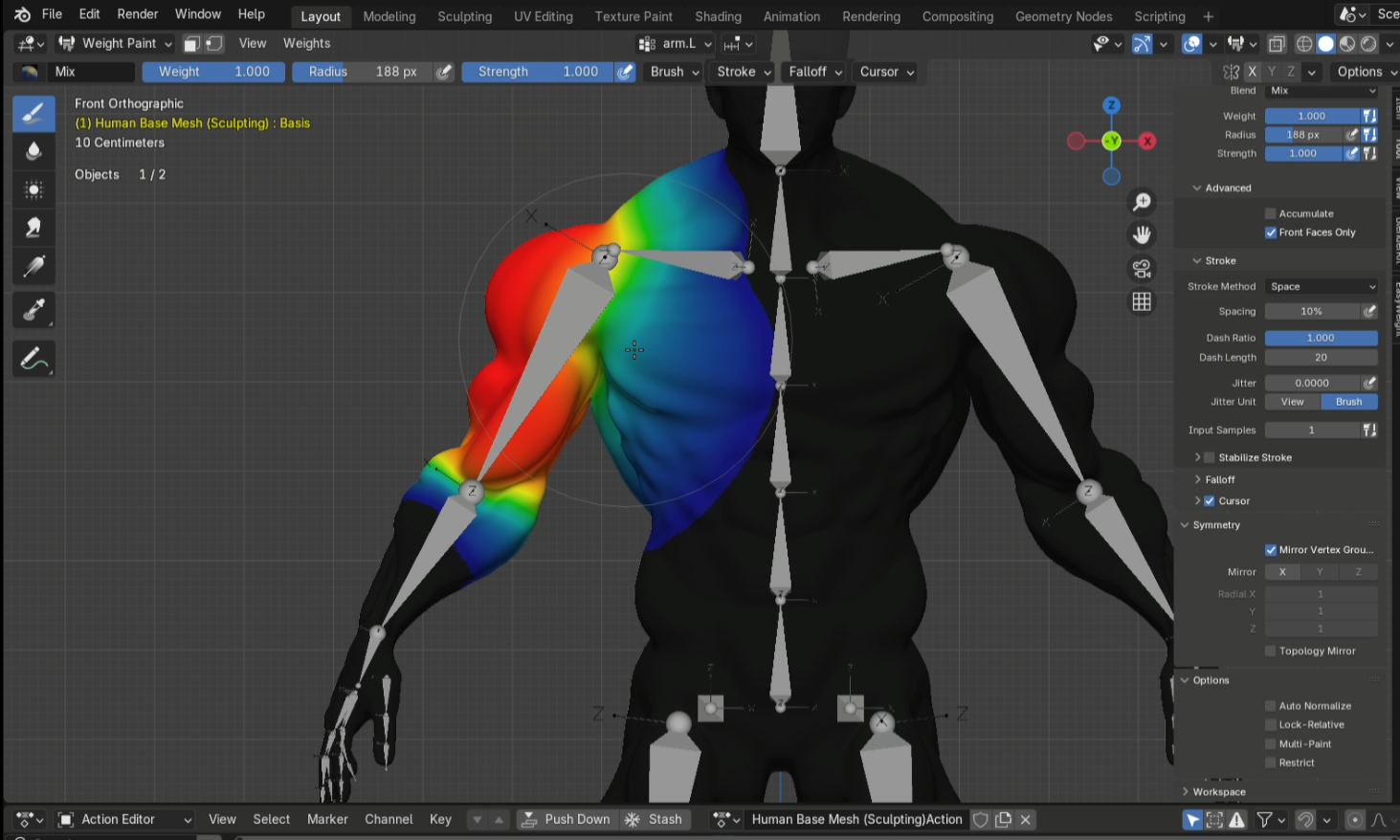The image size is (1400, 840).
Task: Click the Stash action snowflake button
Action: coord(654,820)
